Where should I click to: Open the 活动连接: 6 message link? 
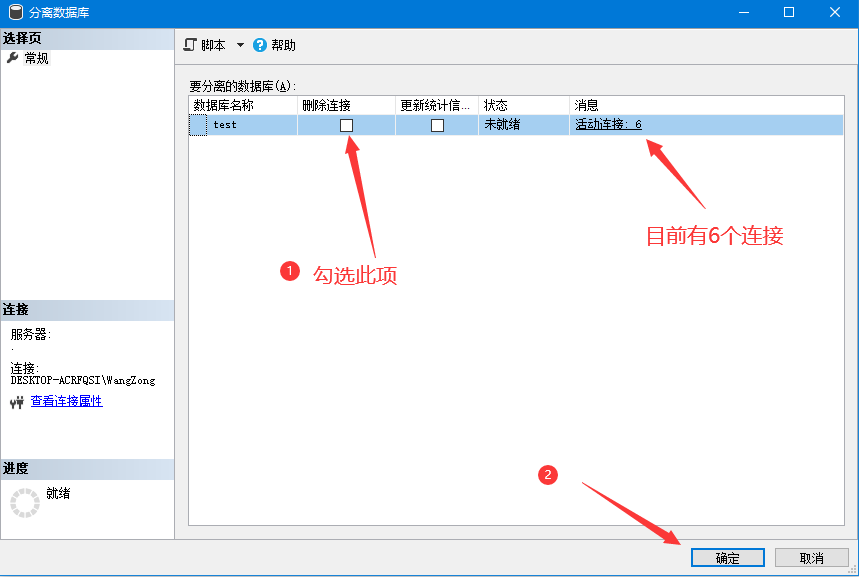(x=608, y=124)
